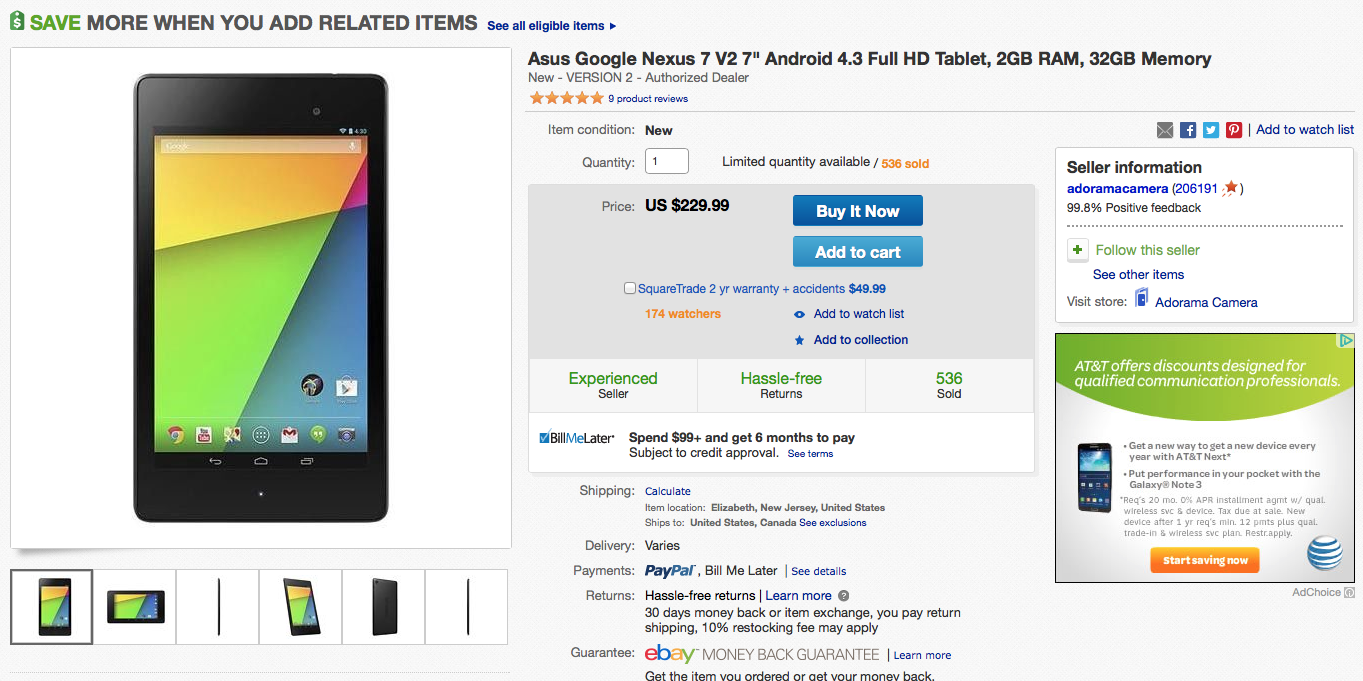Image resolution: width=1363 pixels, height=681 pixels.
Task: Expand See all eligible items arrow
Action: pyautogui.click(x=613, y=26)
